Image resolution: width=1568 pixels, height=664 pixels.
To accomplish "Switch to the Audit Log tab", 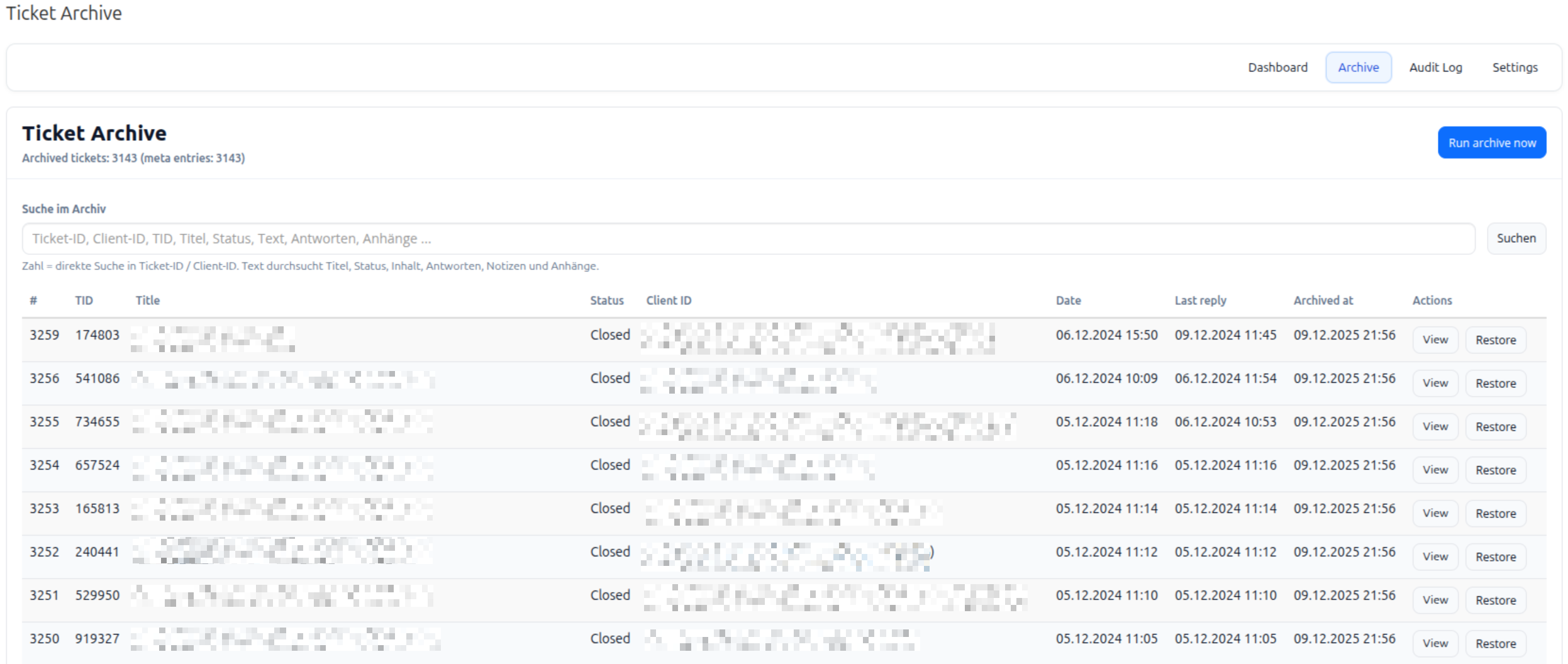I will click(1435, 67).
